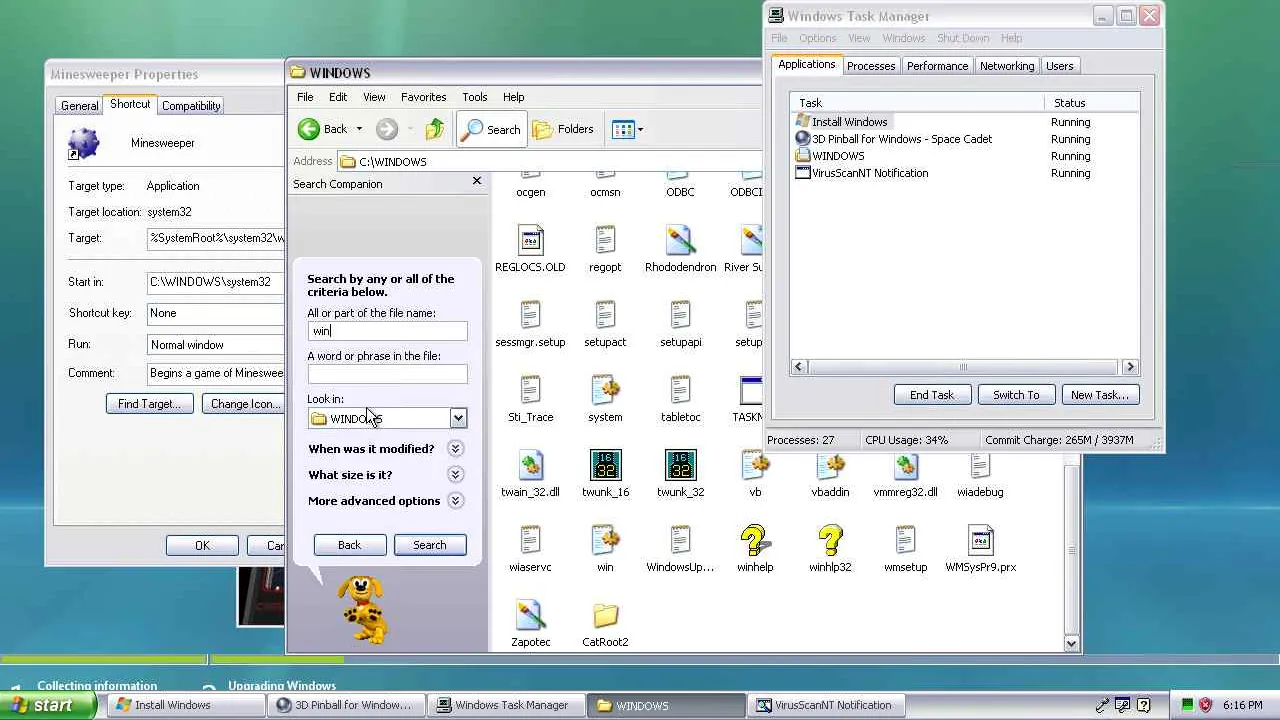This screenshot has height=720, width=1280.
Task: Open the Tools menu in Explorer
Action: tap(474, 97)
